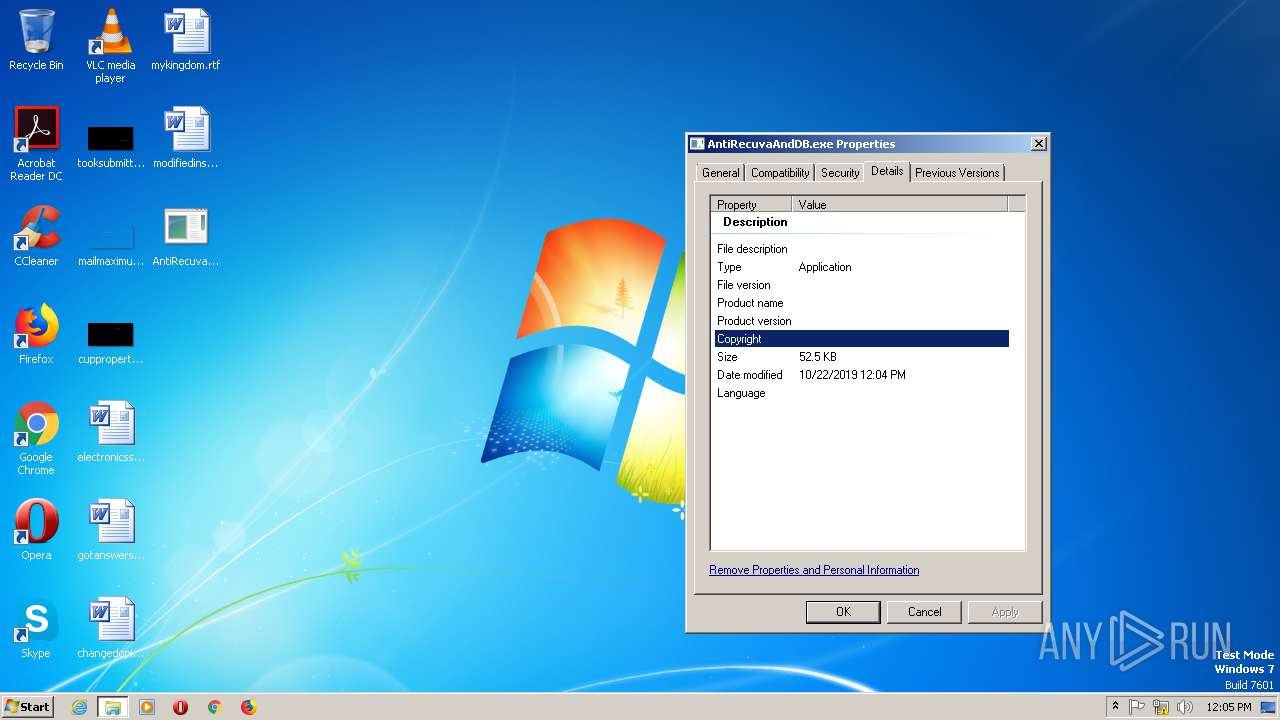
Task: Select the Date modified row
Action: coord(862,375)
